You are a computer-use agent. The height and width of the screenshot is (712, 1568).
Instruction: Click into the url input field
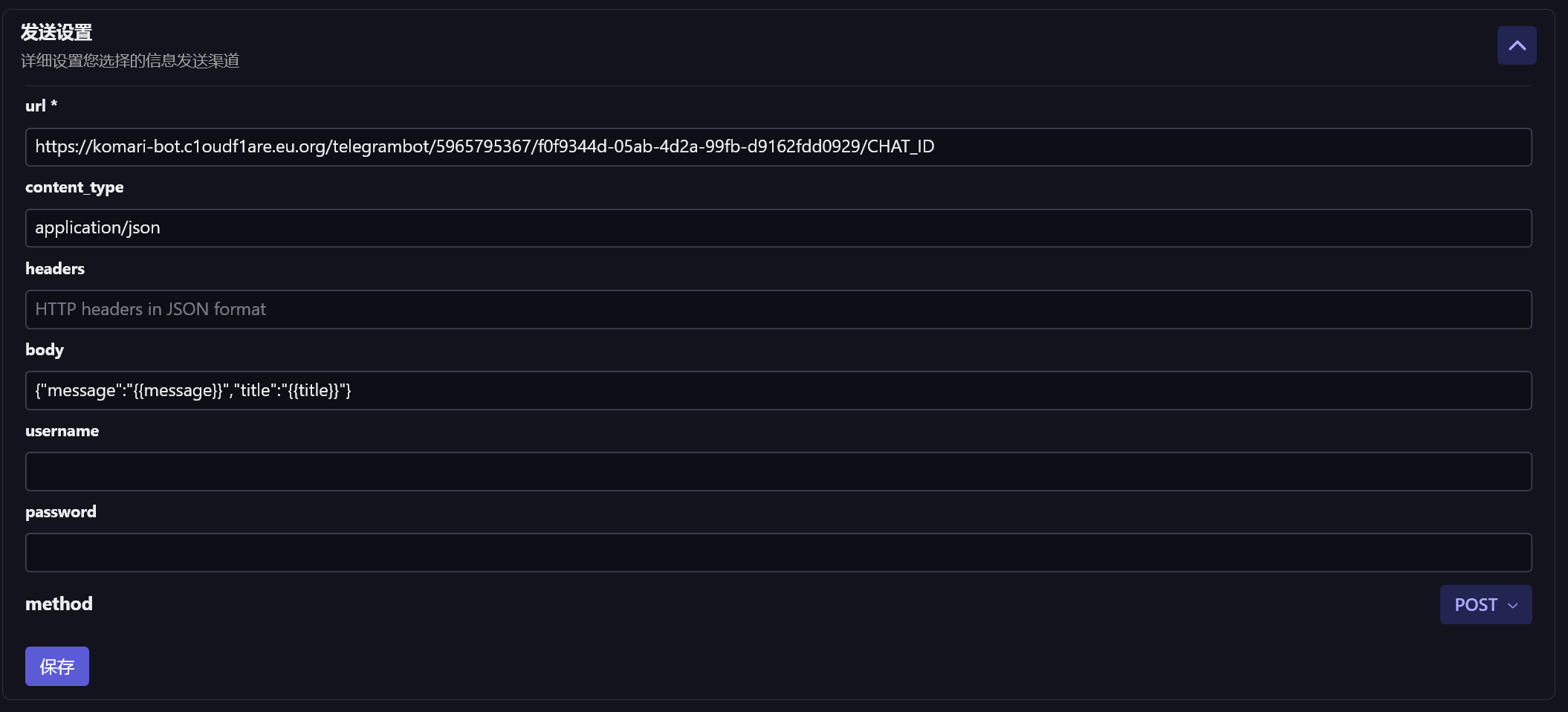[x=778, y=147]
